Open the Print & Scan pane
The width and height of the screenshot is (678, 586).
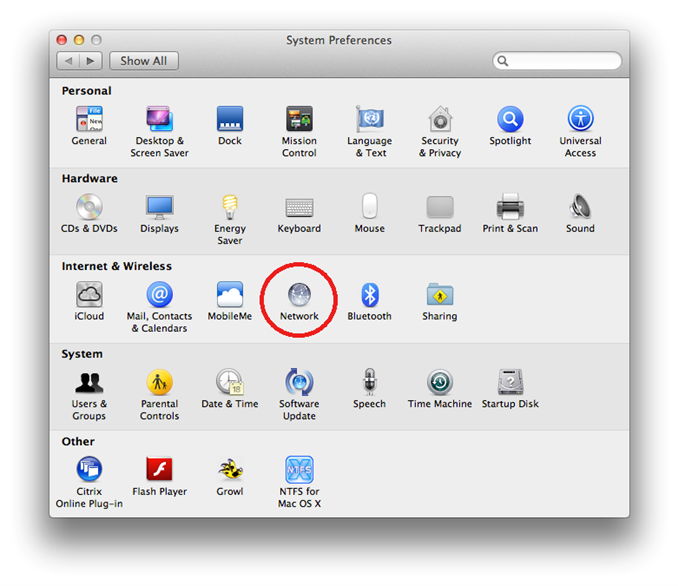pyautogui.click(x=510, y=208)
